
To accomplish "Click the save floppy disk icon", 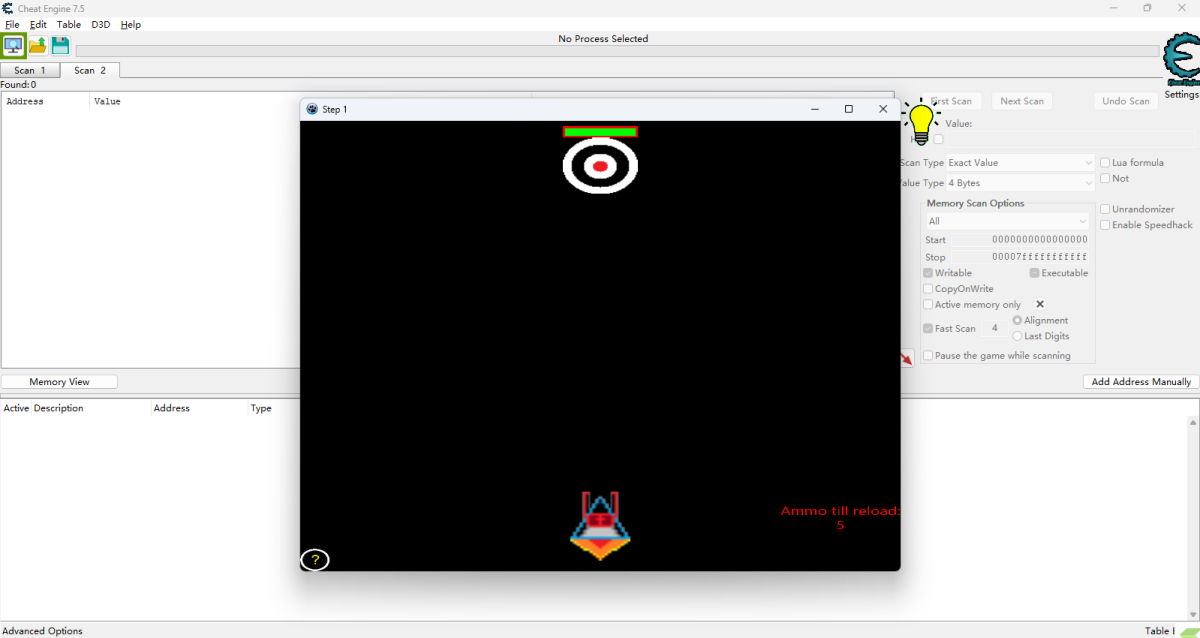I will click(60, 45).
